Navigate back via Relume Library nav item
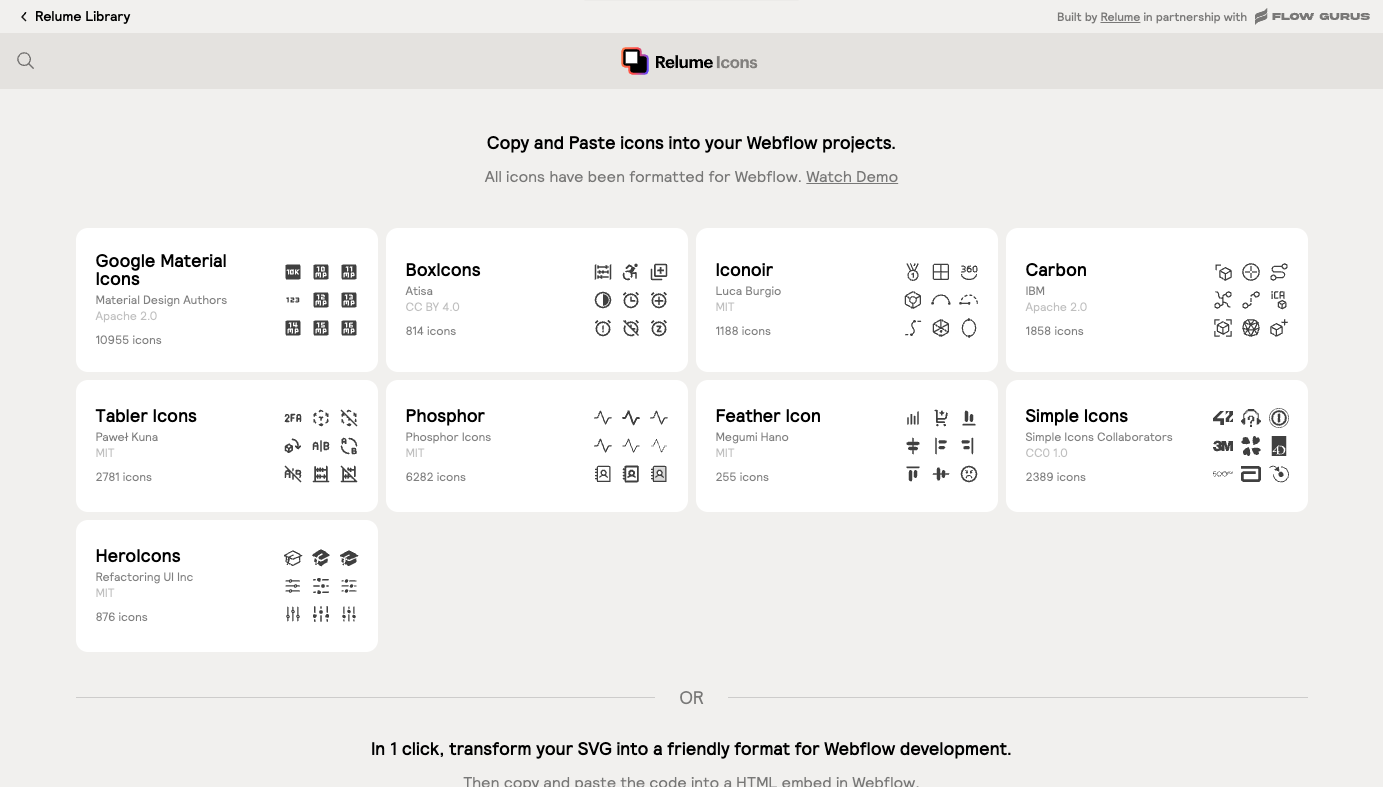Viewport: 1383px width, 787px height. point(75,16)
